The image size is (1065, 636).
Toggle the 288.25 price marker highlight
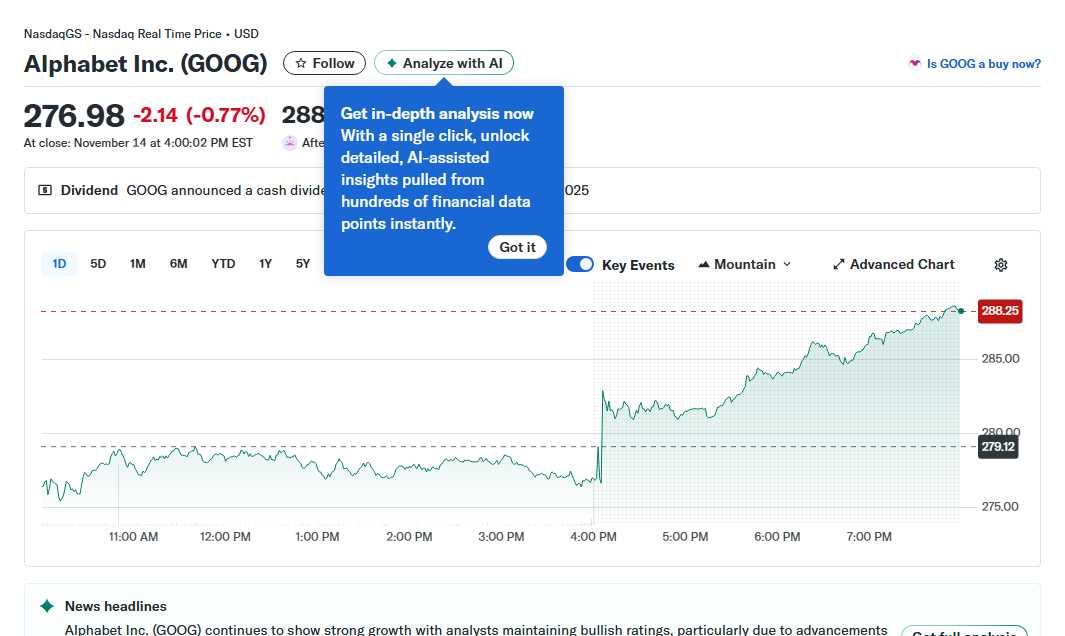pyautogui.click(x=999, y=311)
